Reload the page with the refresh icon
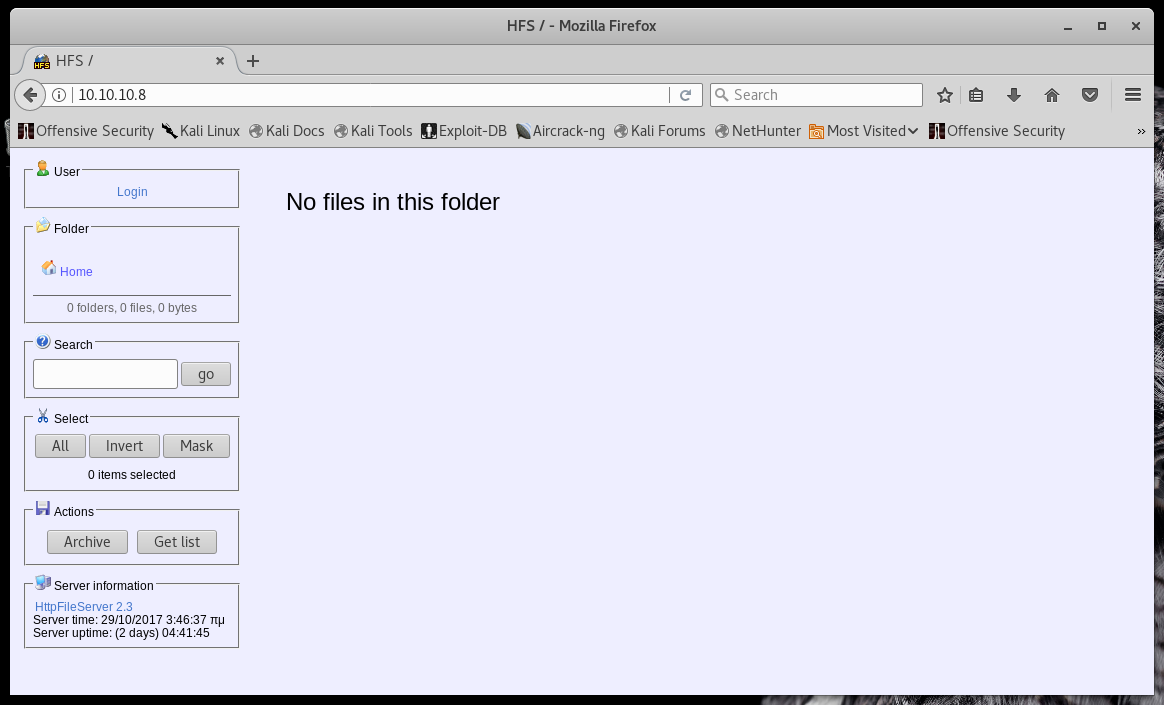Screen dimensions: 1164x705 [685, 95]
